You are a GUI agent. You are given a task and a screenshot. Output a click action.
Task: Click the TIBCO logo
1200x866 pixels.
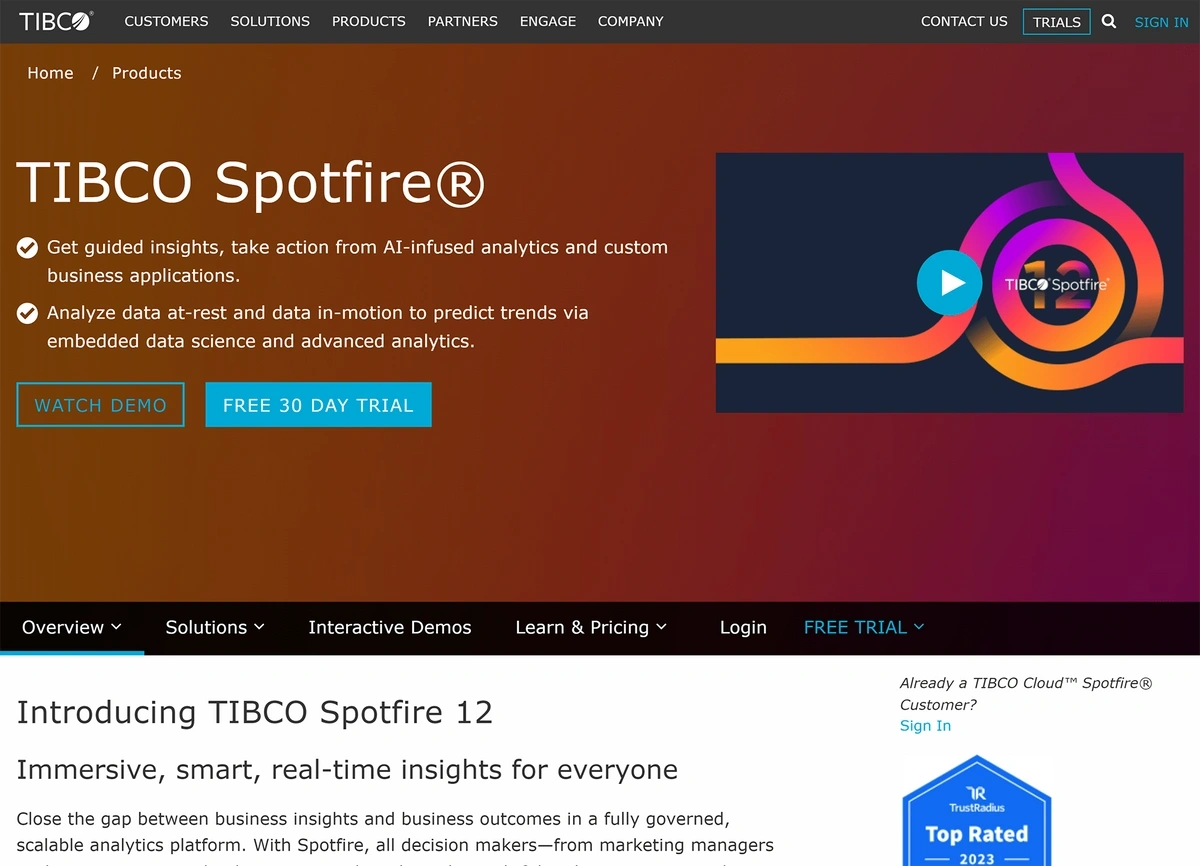coord(56,21)
